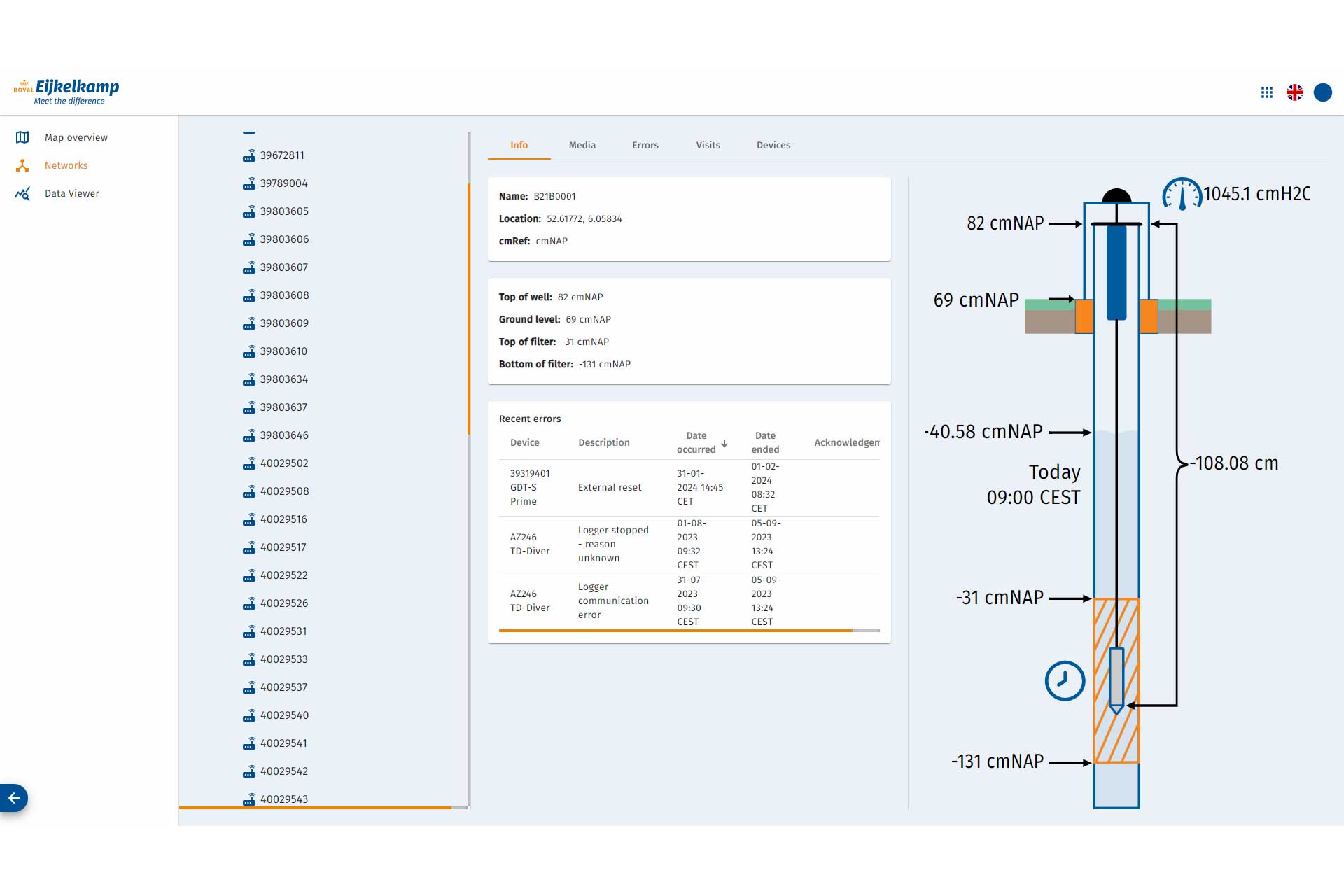The width and height of the screenshot is (1344, 896).
Task: Open the Errors tab
Action: pos(645,145)
